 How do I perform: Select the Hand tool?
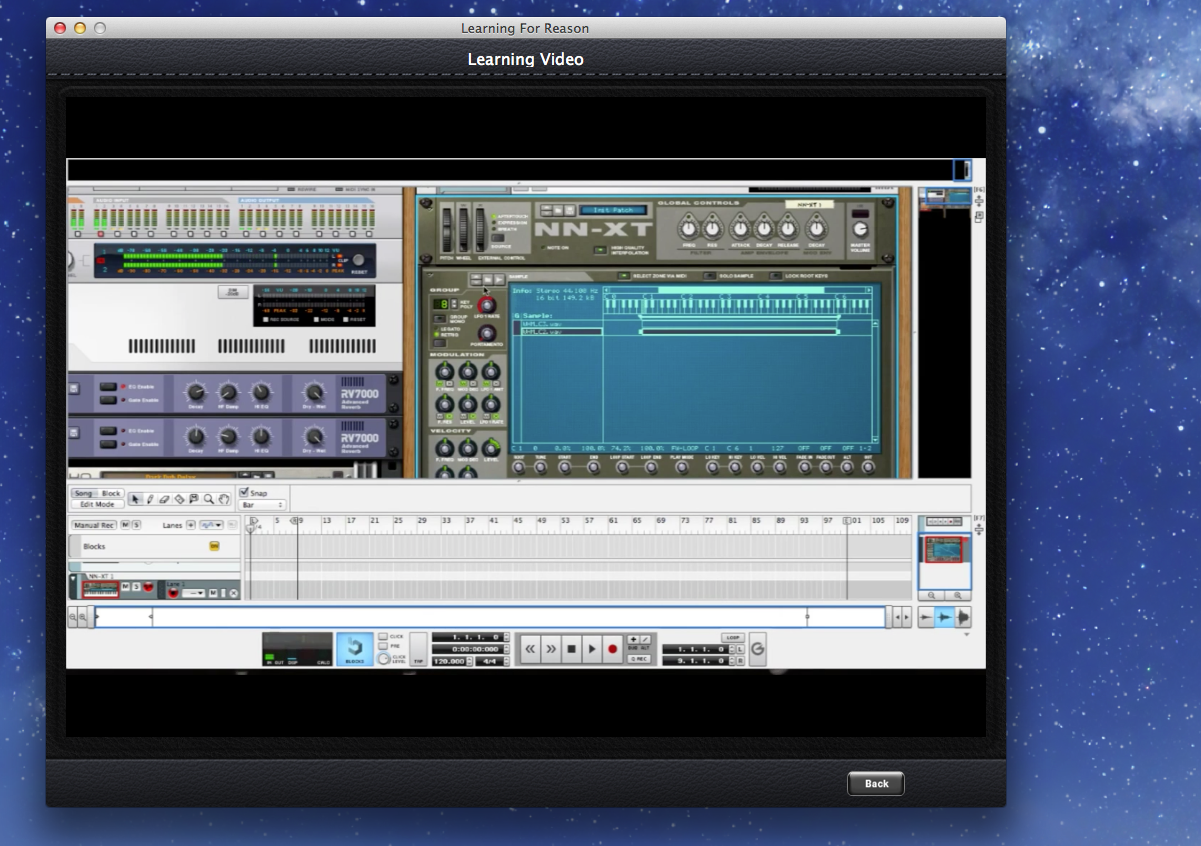[224, 498]
